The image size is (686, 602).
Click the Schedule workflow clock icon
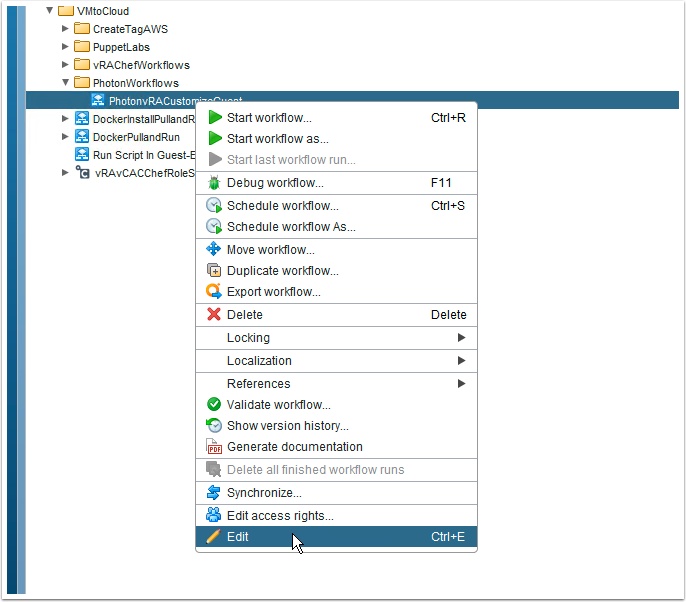pyautogui.click(x=214, y=206)
